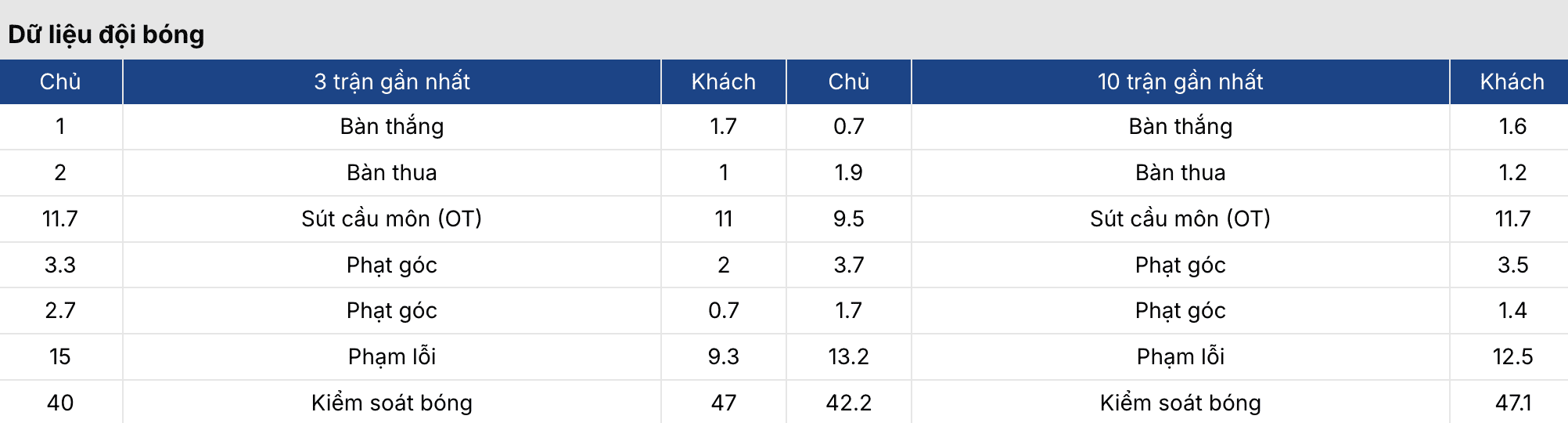Select the 12.5 fouls value
The height and width of the screenshot is (423, 1568).
(x=1512, y=356)
